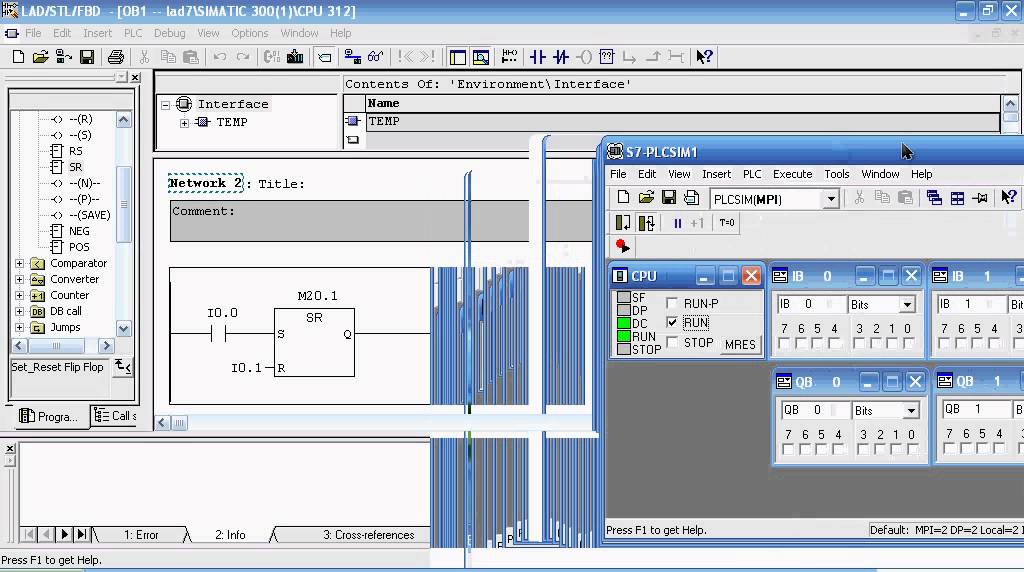
Task: Insert new network icon
Action: [509, 57]
